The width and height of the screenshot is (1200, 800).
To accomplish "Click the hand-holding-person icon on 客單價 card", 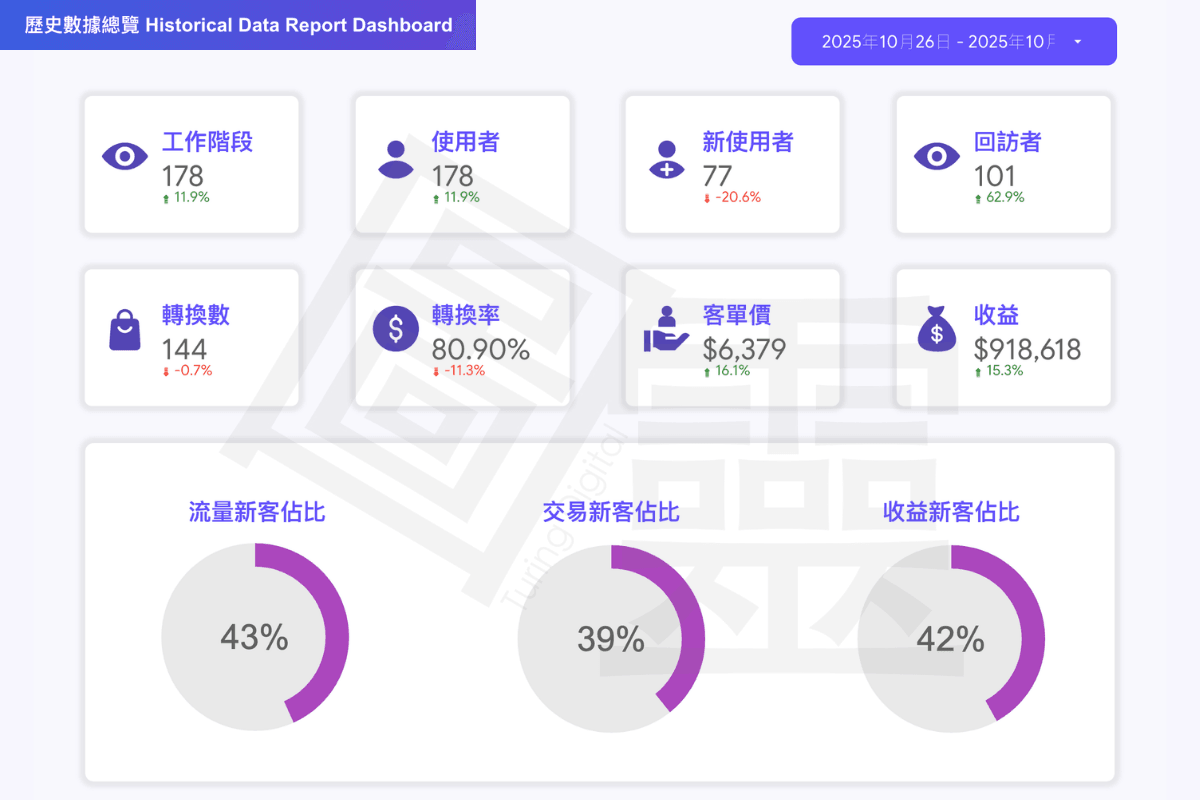I will pyautogui.click(x=666, y=328).
